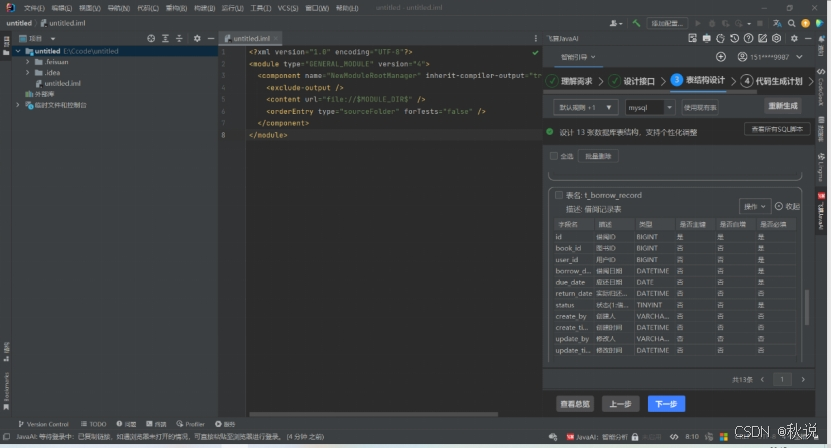
Task: Open the 智能引导 mode dropdown
Action: (578, 57)
